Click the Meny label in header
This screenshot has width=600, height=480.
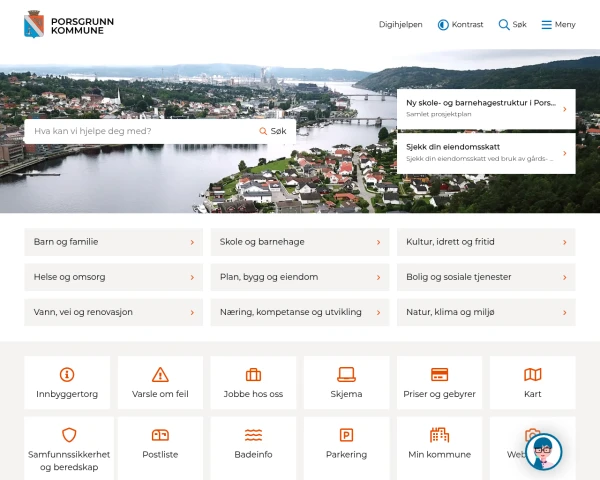click(565, 24)
